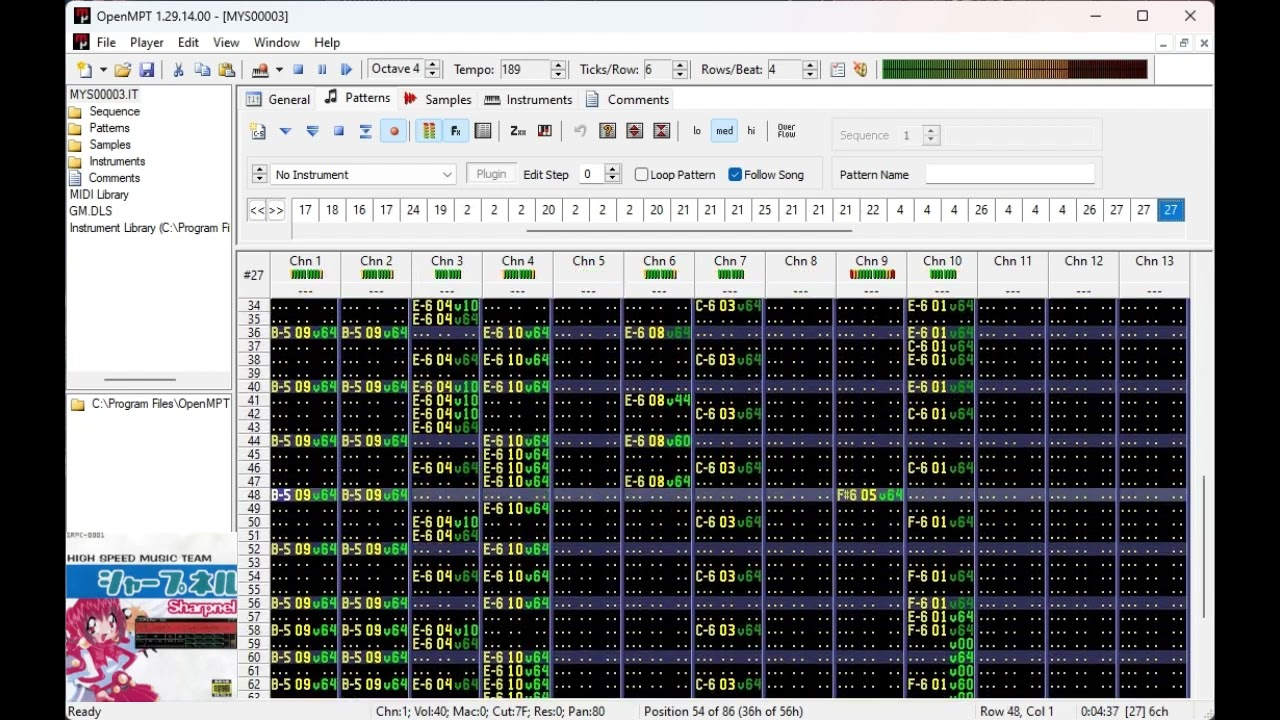Click the speaker icon next to VU meter
Viewport: 1280px width, 720px height.
860,70
